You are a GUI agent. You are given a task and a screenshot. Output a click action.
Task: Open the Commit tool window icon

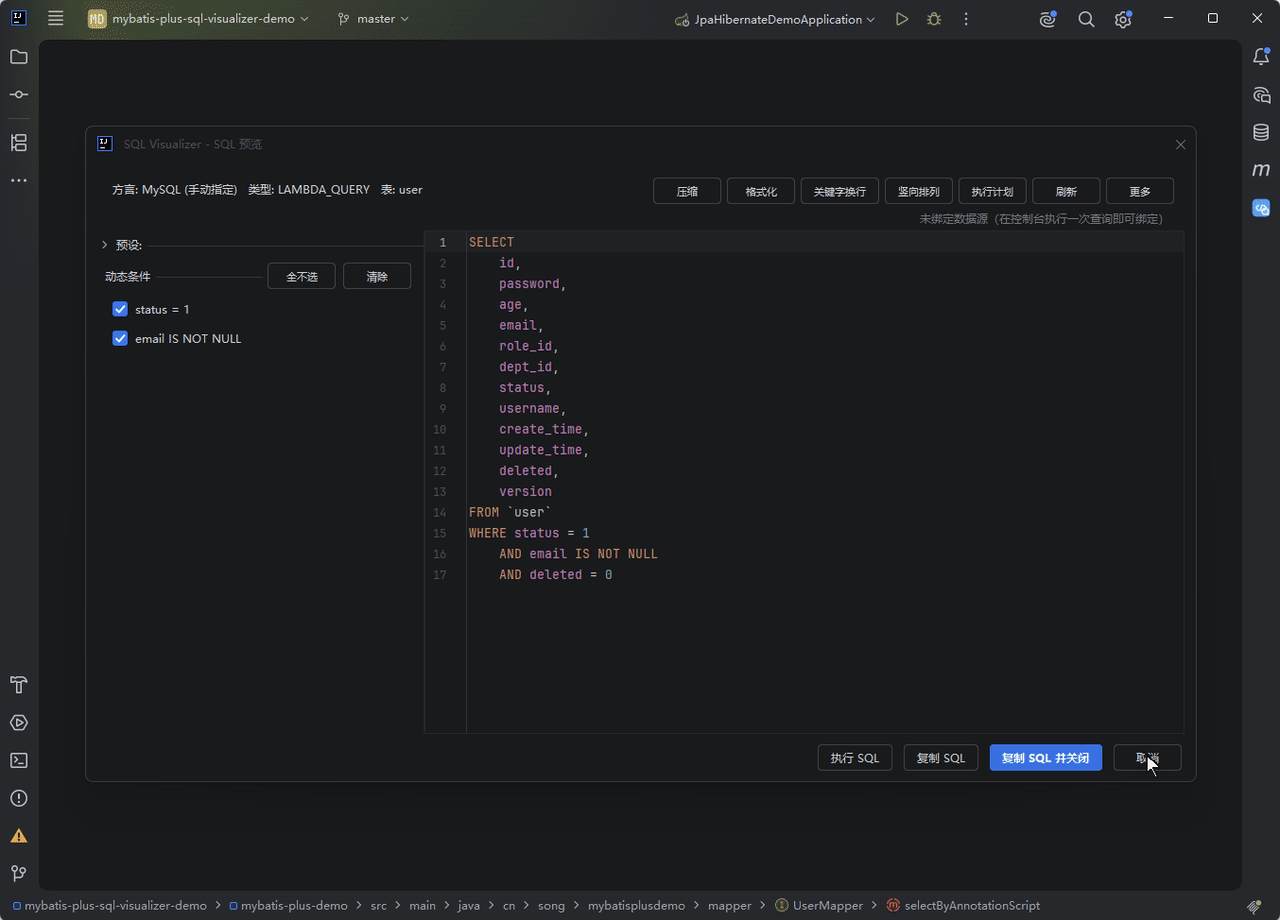[x=19, y=95]
